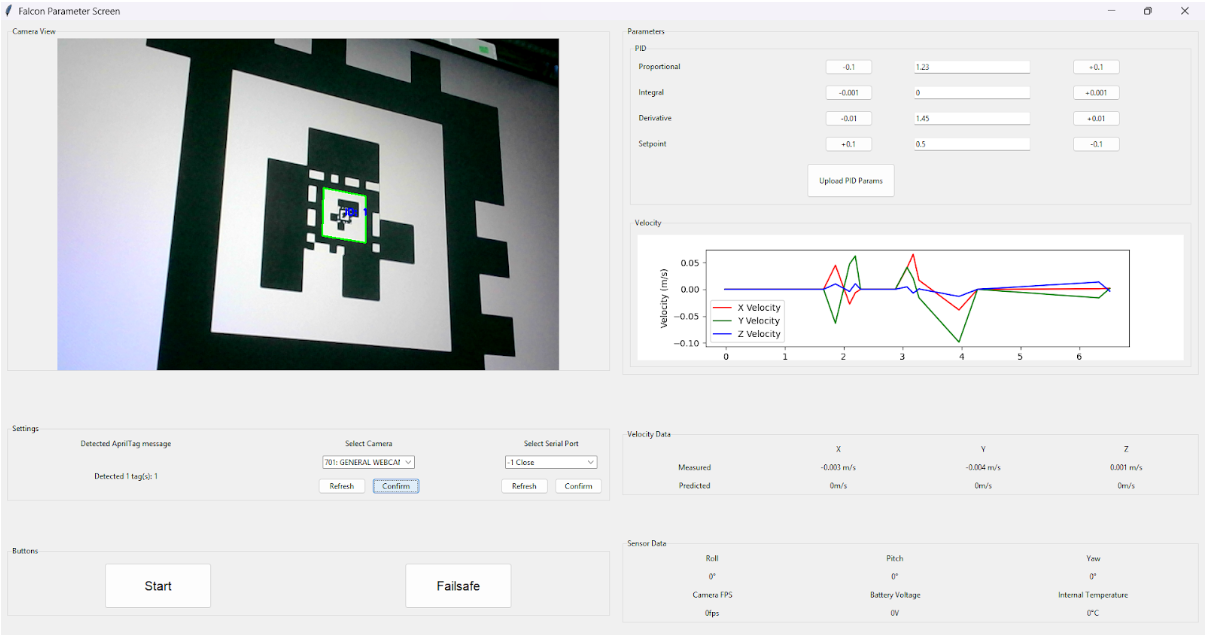Trigger the Failsafe button
Screen dimensions: 1207x635
tap(458, 586)
